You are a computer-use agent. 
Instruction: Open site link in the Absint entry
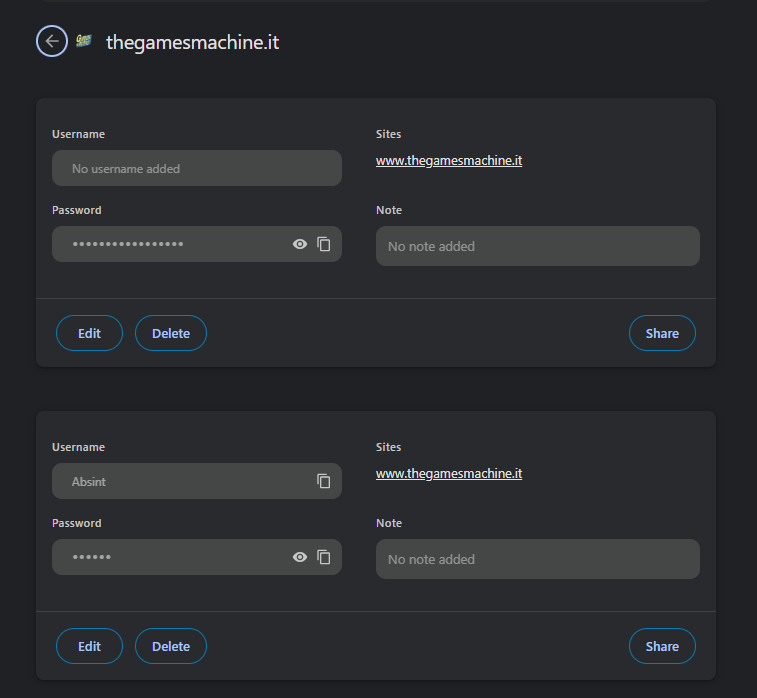point(449,473)
